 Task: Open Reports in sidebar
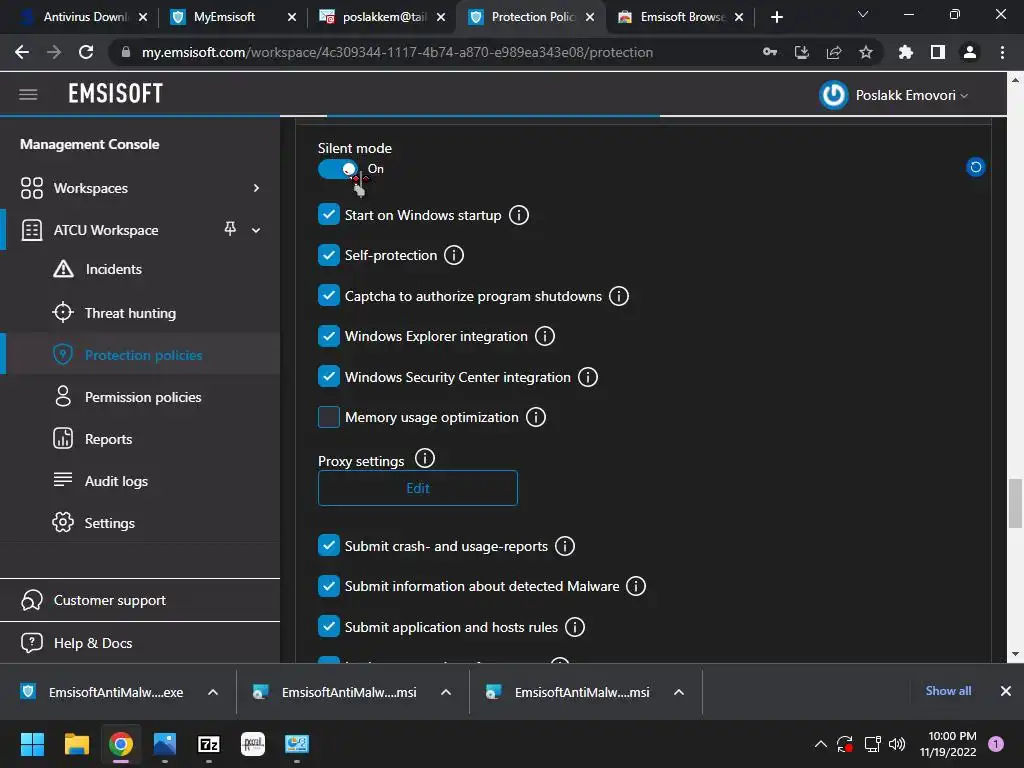tap(108, 439)
